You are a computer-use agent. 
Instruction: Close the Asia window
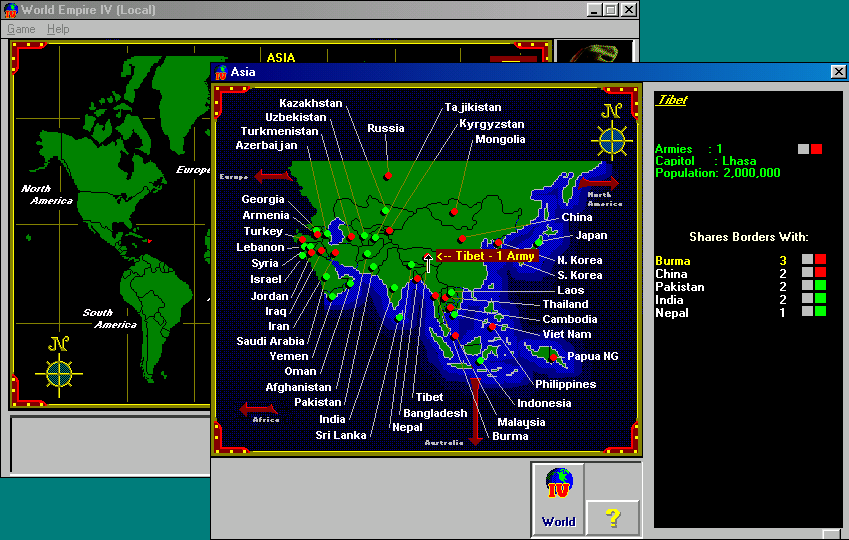838,71
